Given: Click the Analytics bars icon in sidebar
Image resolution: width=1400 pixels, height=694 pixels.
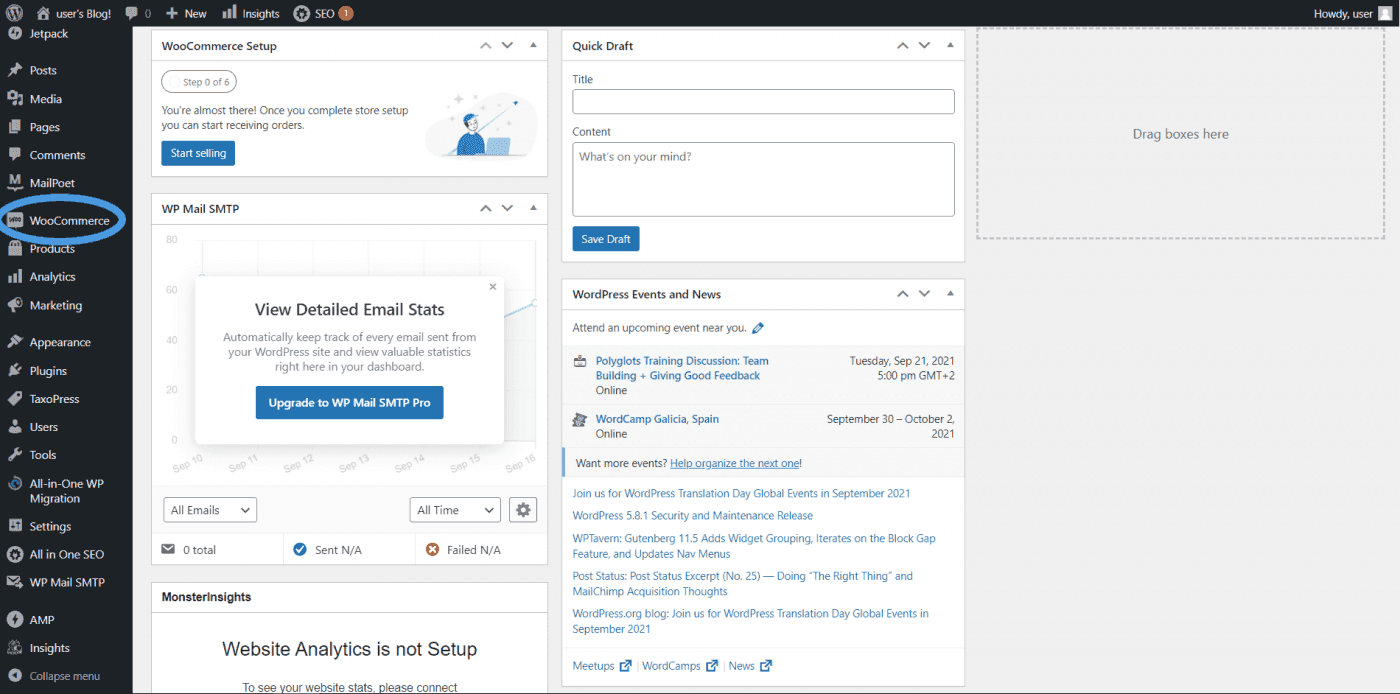Looking at the screenshot, I should (14, 276).
